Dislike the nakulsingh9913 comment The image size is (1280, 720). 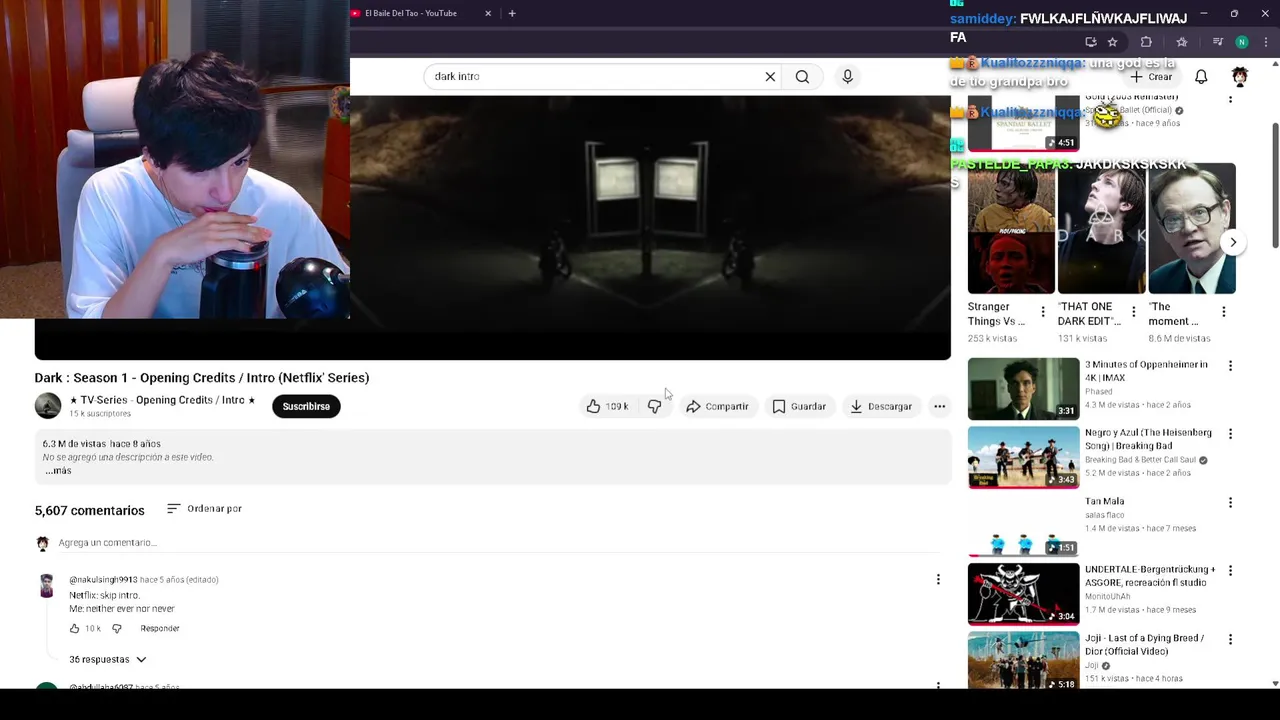click(116, 628)
